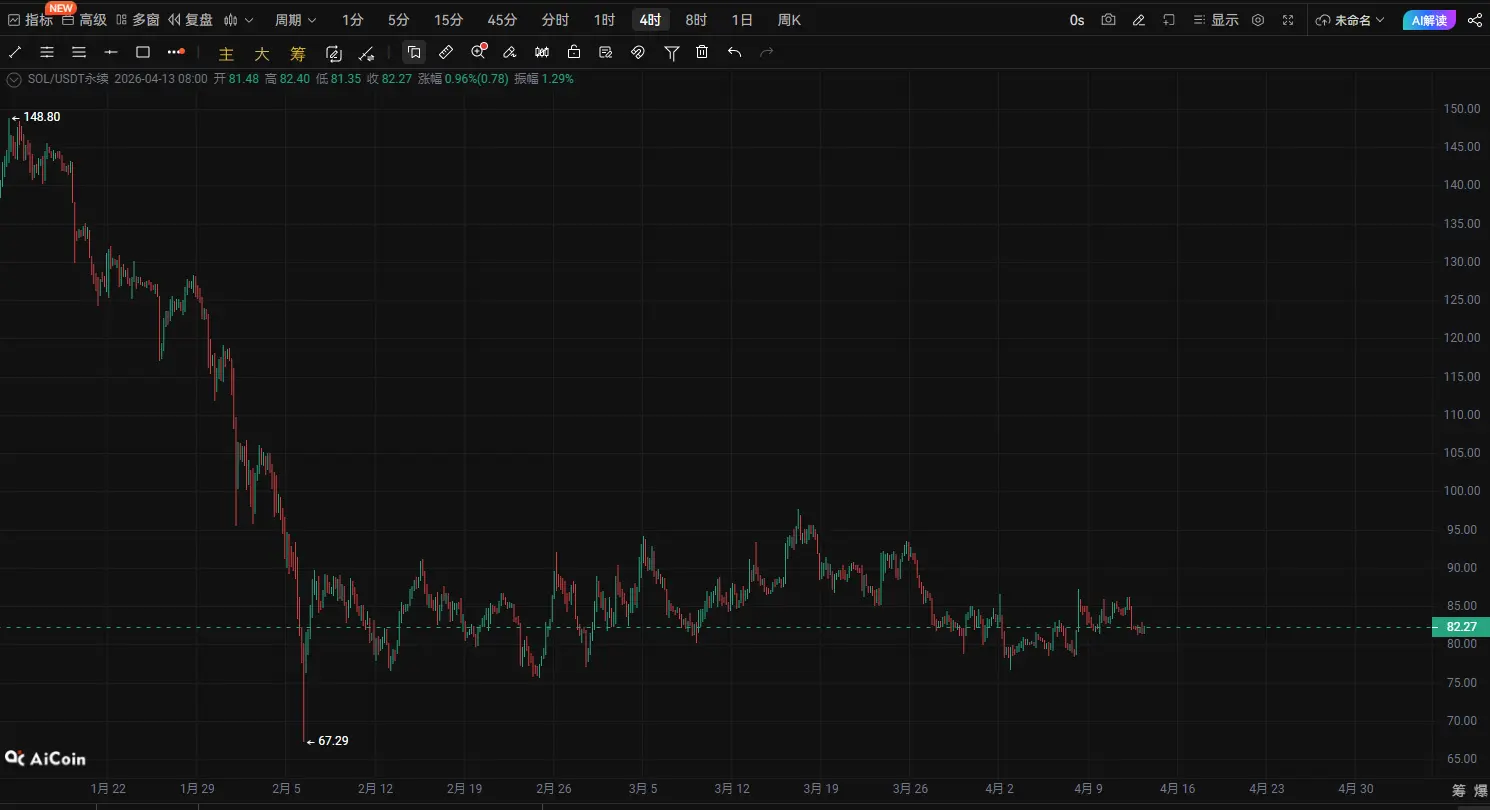This screenshot has width=1490, height=810.
Task: Select the trend line drawing tool
Action: point(15,52)
